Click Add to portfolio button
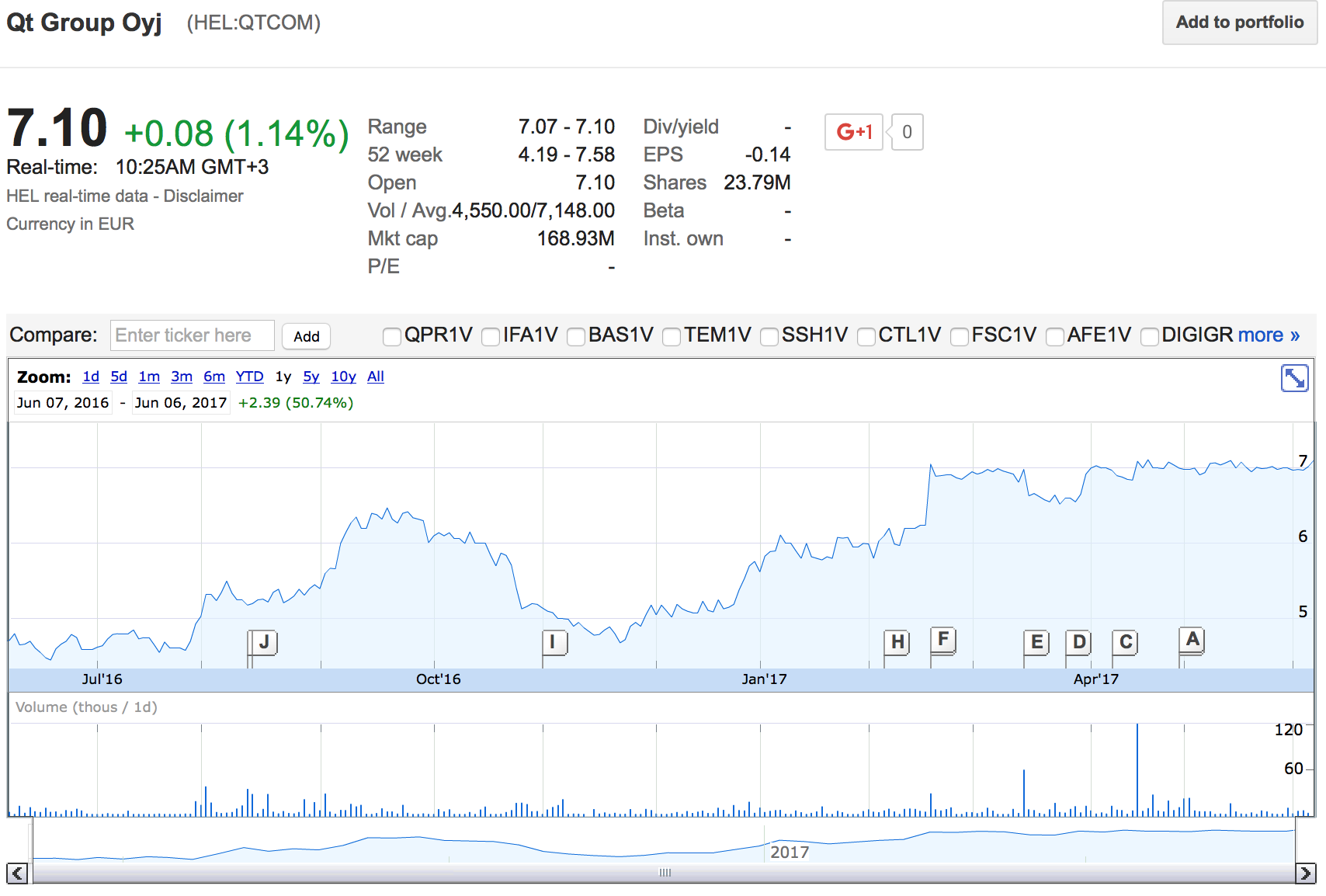This screenshot has height=896, width=1326. tap(1240, 23)
